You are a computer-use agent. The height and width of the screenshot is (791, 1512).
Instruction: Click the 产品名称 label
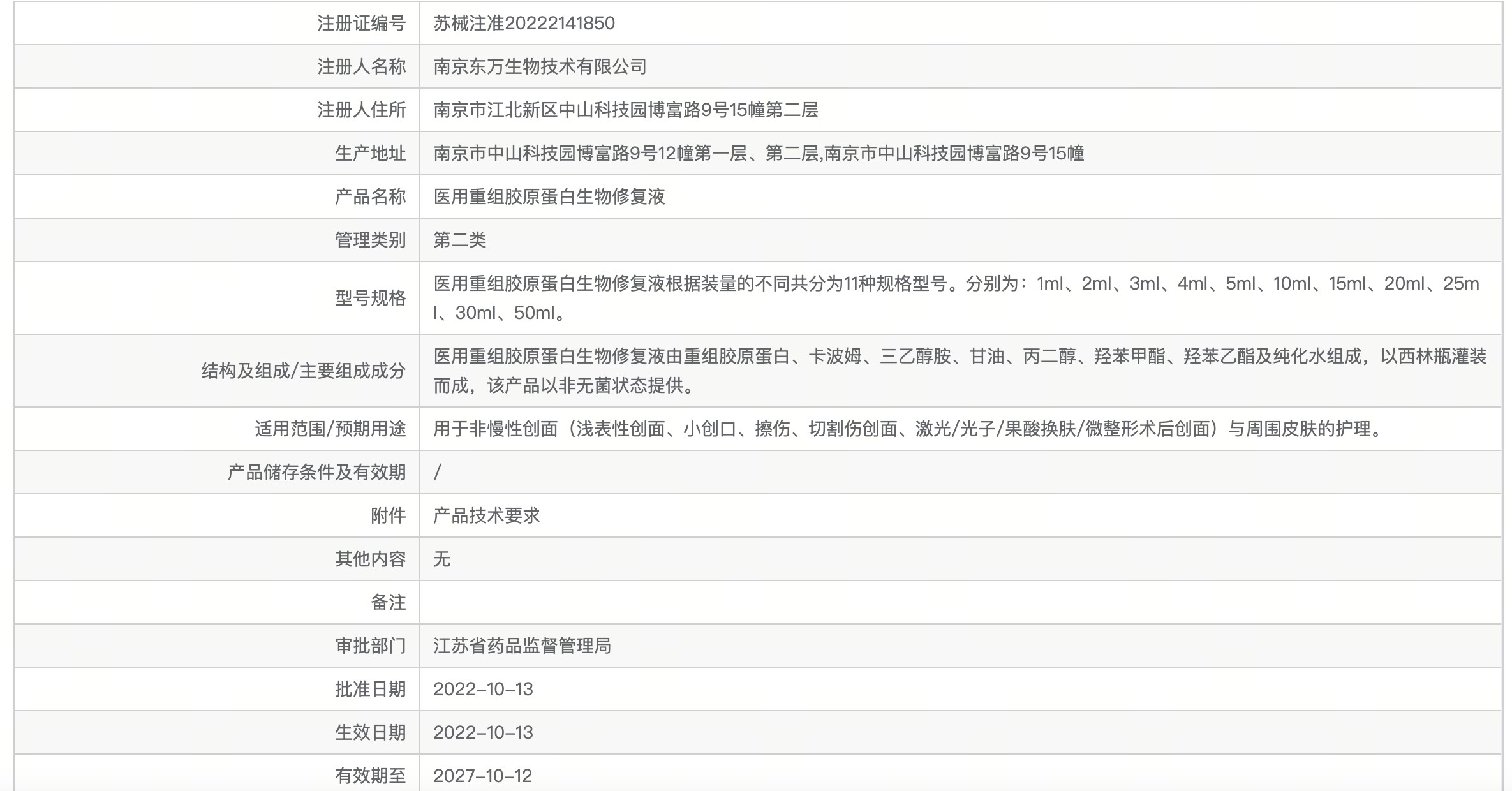pyautogui.click(x=370, y=196)
